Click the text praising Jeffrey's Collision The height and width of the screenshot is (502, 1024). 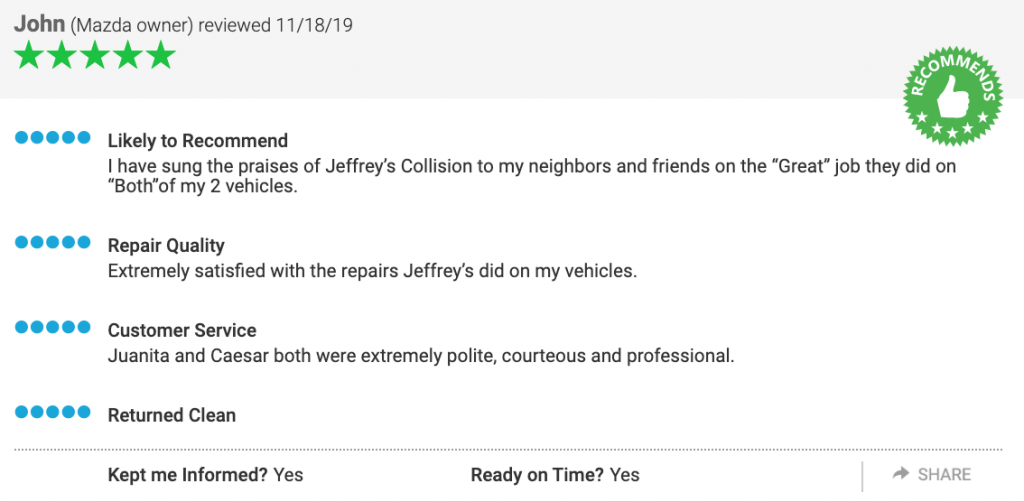click(532, 176)
